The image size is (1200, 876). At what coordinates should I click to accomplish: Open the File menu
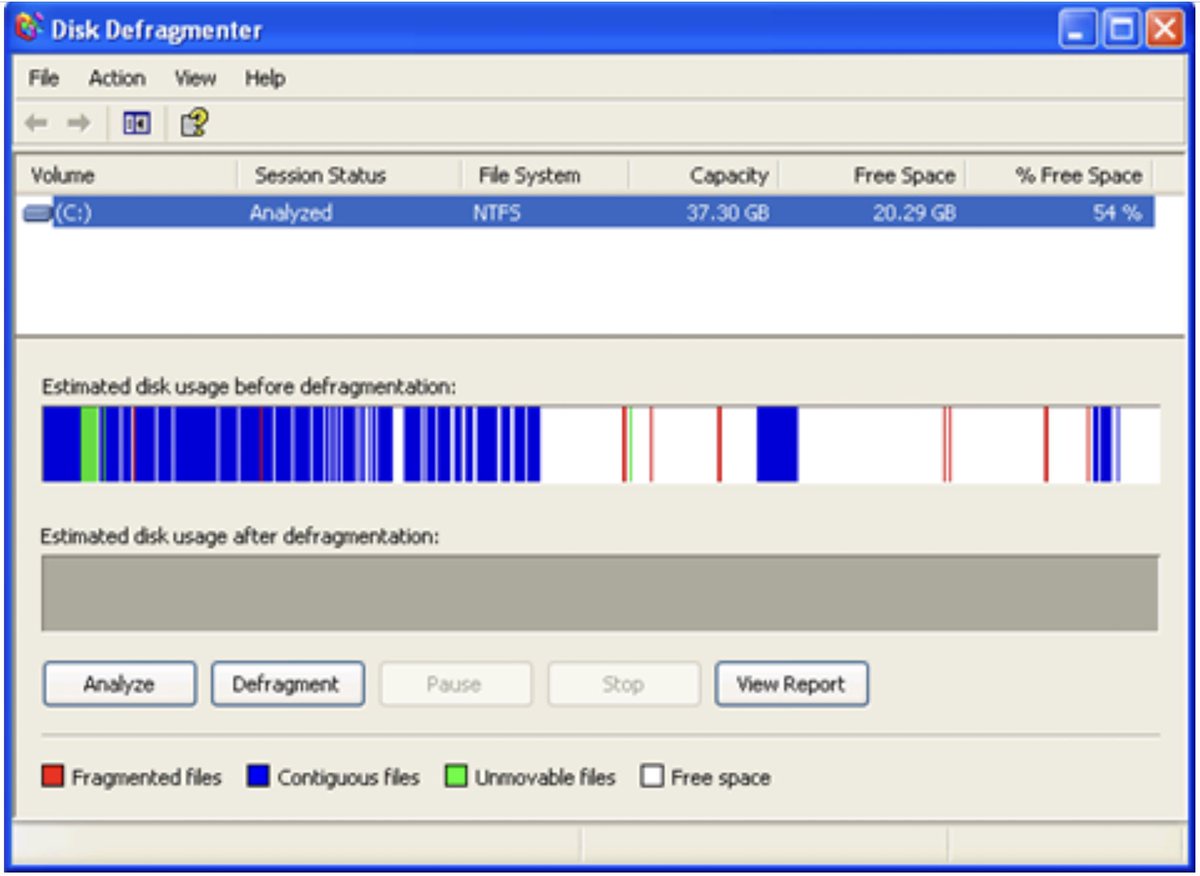point(43,78)
